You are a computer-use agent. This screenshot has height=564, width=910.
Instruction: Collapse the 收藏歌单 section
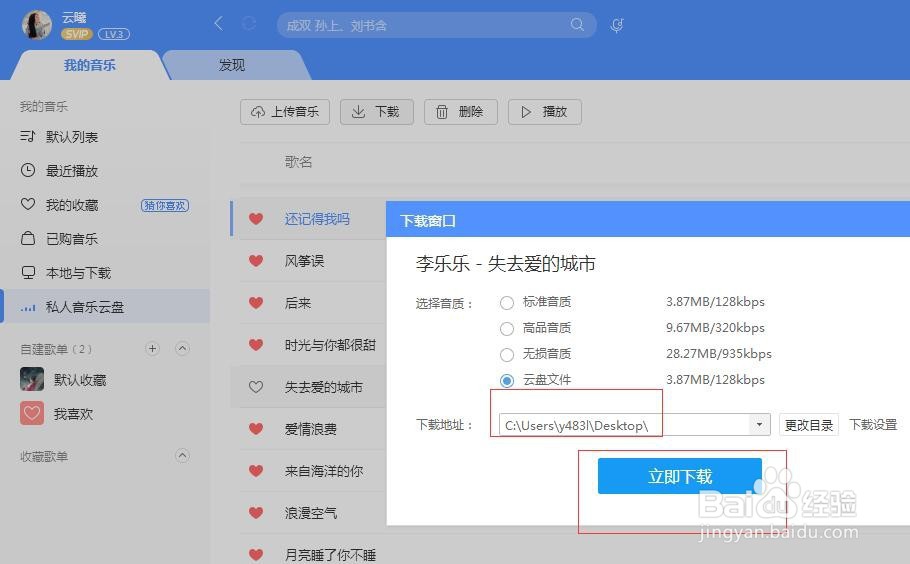coord(182,455)
